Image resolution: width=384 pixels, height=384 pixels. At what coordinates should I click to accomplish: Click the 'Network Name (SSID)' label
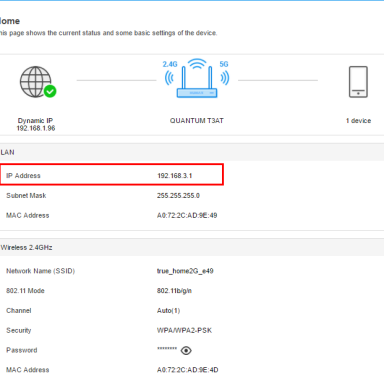pos(41,271)
